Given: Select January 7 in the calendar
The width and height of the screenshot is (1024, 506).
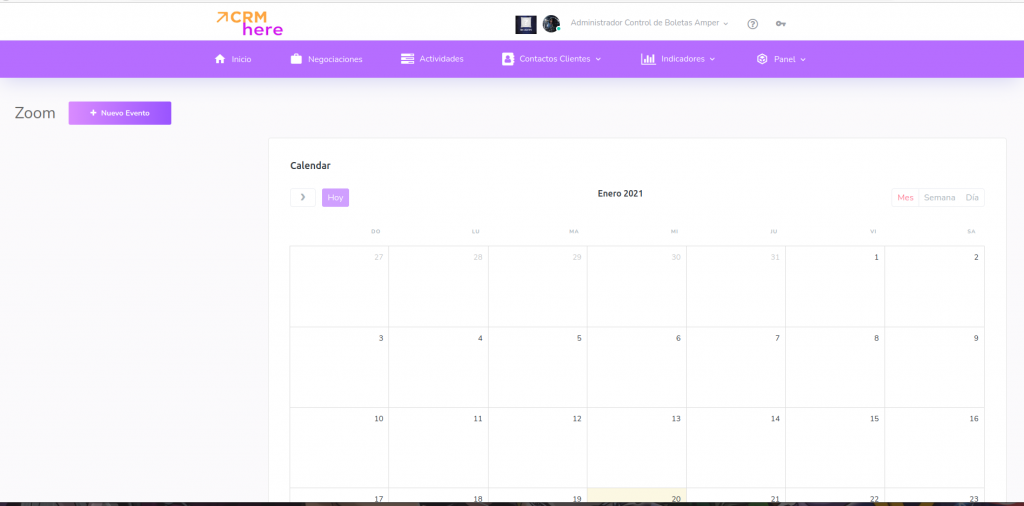Looking at the screenshot, I should click(x=736, y=368).
